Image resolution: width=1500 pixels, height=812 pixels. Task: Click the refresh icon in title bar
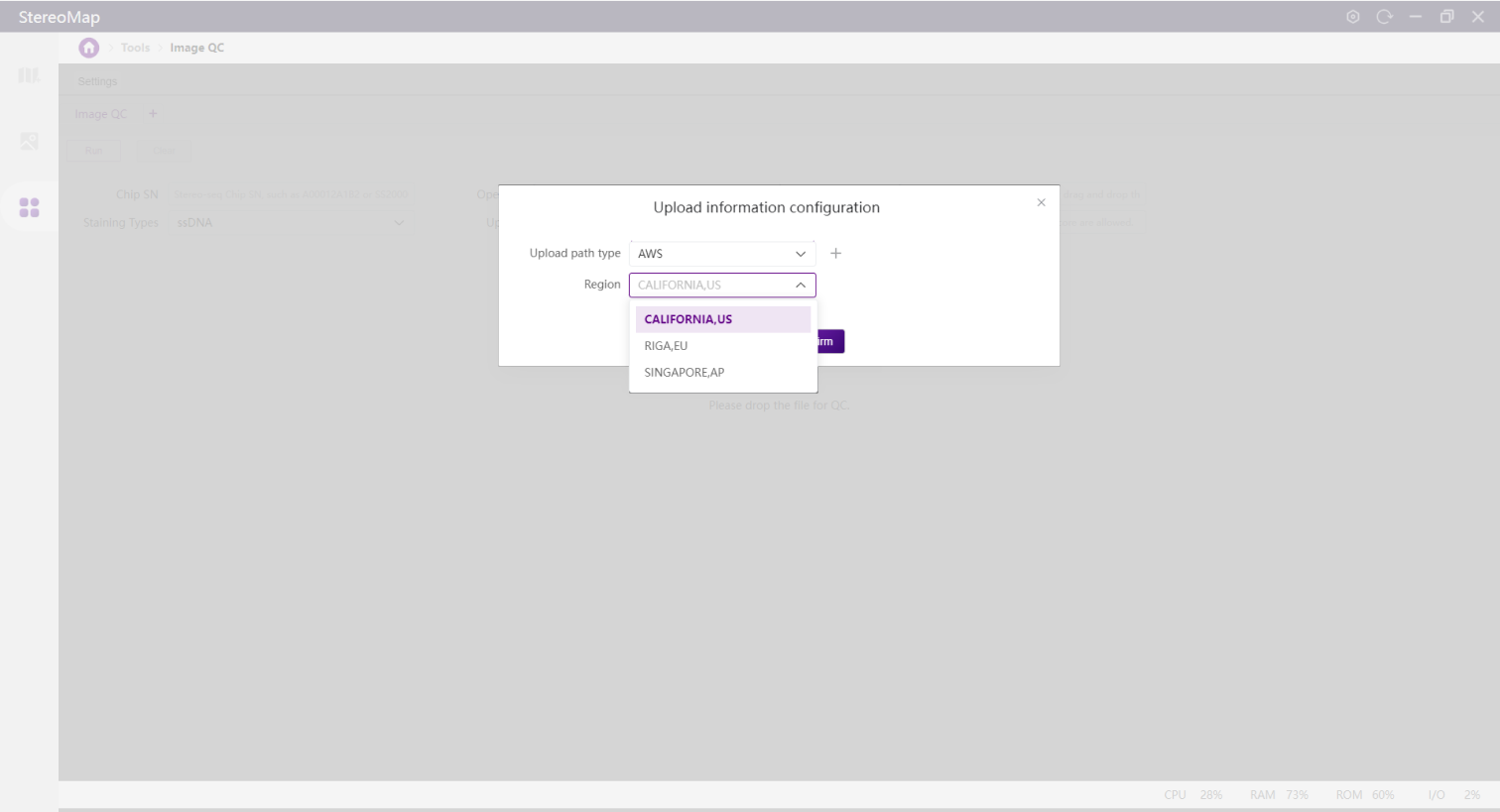(x=1384, y=17)
